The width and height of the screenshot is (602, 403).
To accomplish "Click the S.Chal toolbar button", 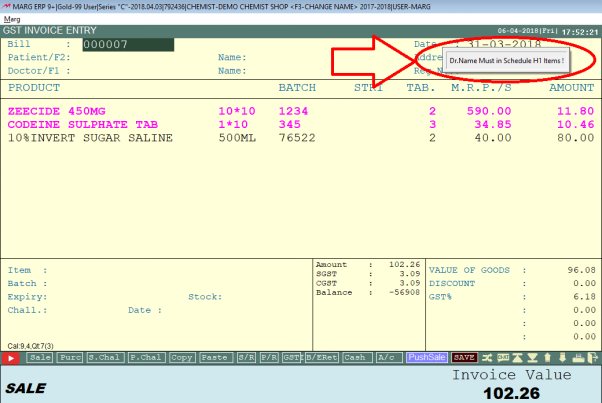I will (103, 357).
